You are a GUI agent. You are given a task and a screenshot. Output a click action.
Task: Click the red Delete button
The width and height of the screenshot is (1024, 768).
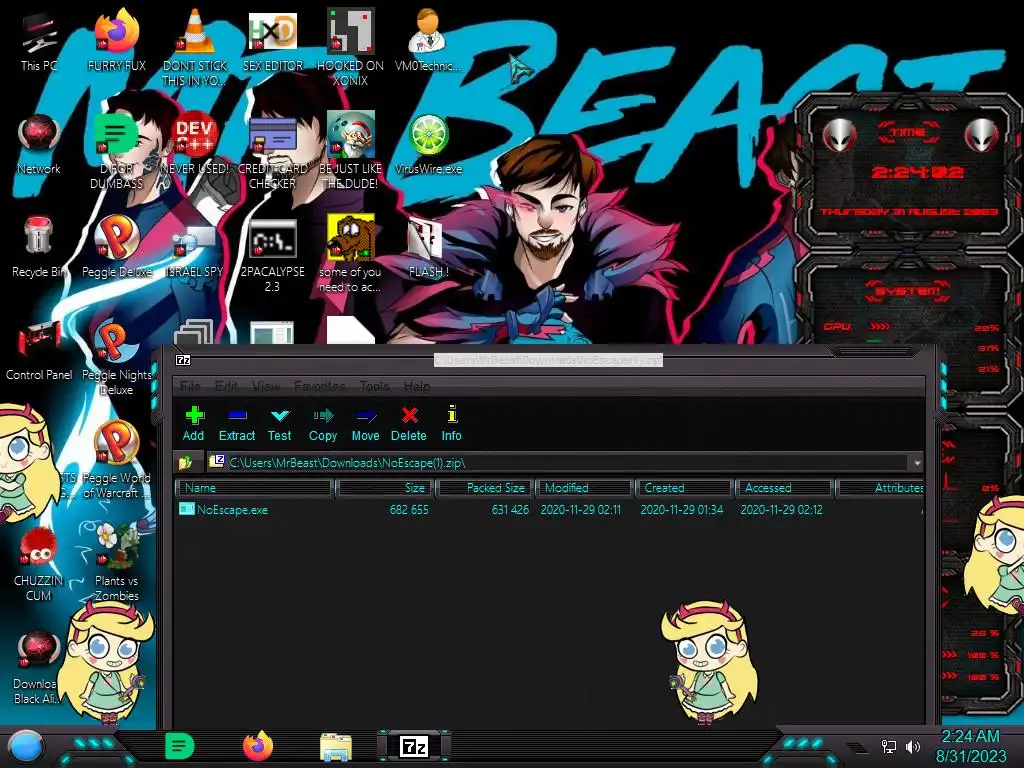coord(409,424)
